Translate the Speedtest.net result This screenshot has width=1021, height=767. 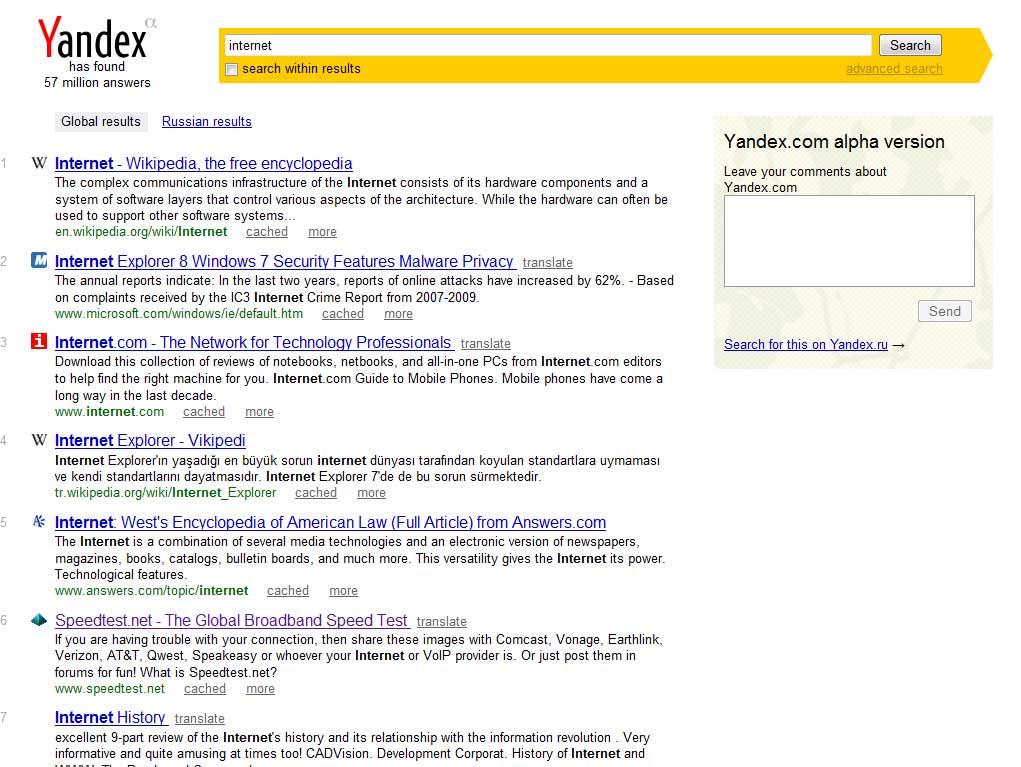tap(442, 622)
